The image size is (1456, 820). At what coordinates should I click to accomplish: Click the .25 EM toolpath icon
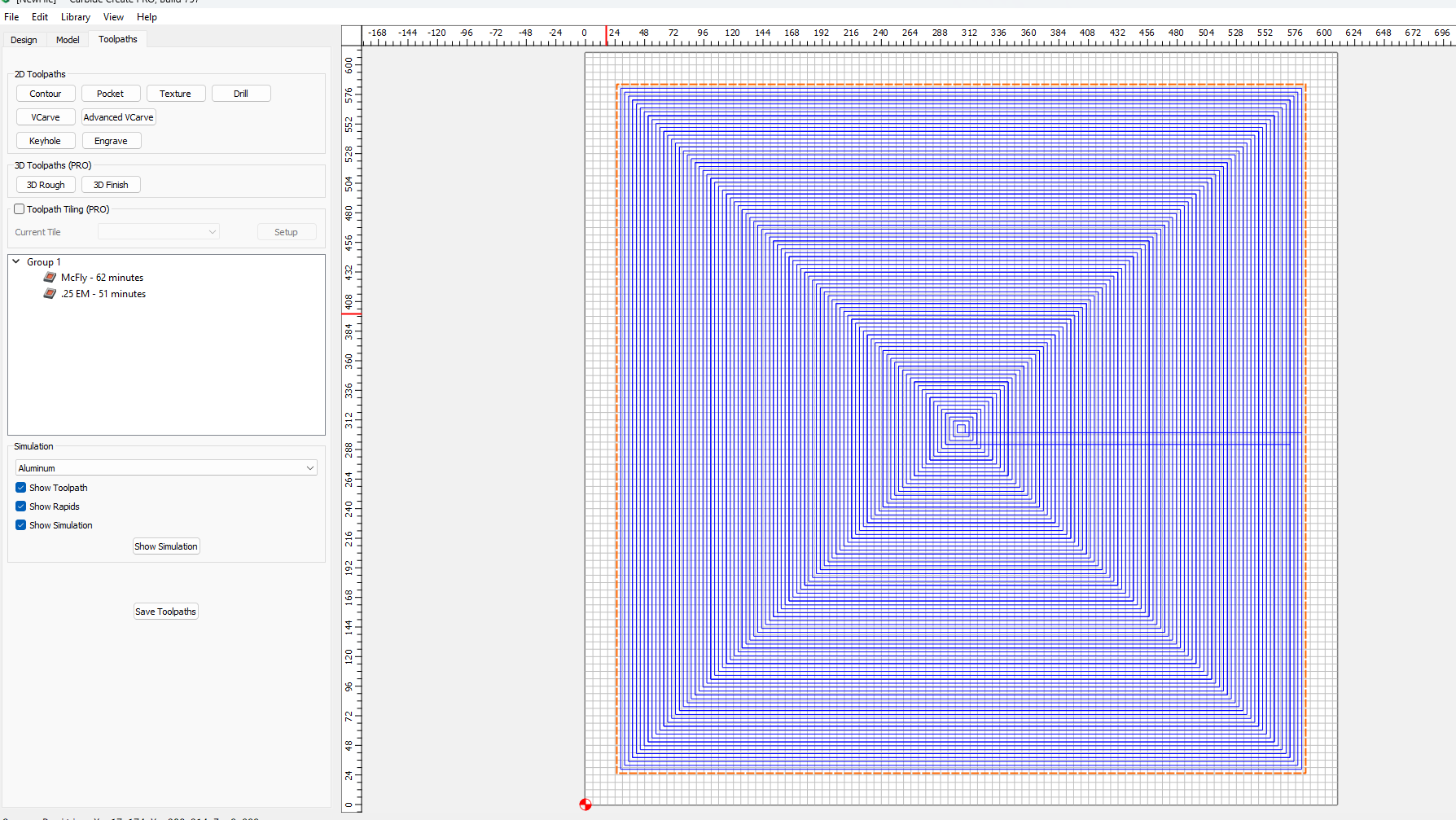[x=50, y=294]
